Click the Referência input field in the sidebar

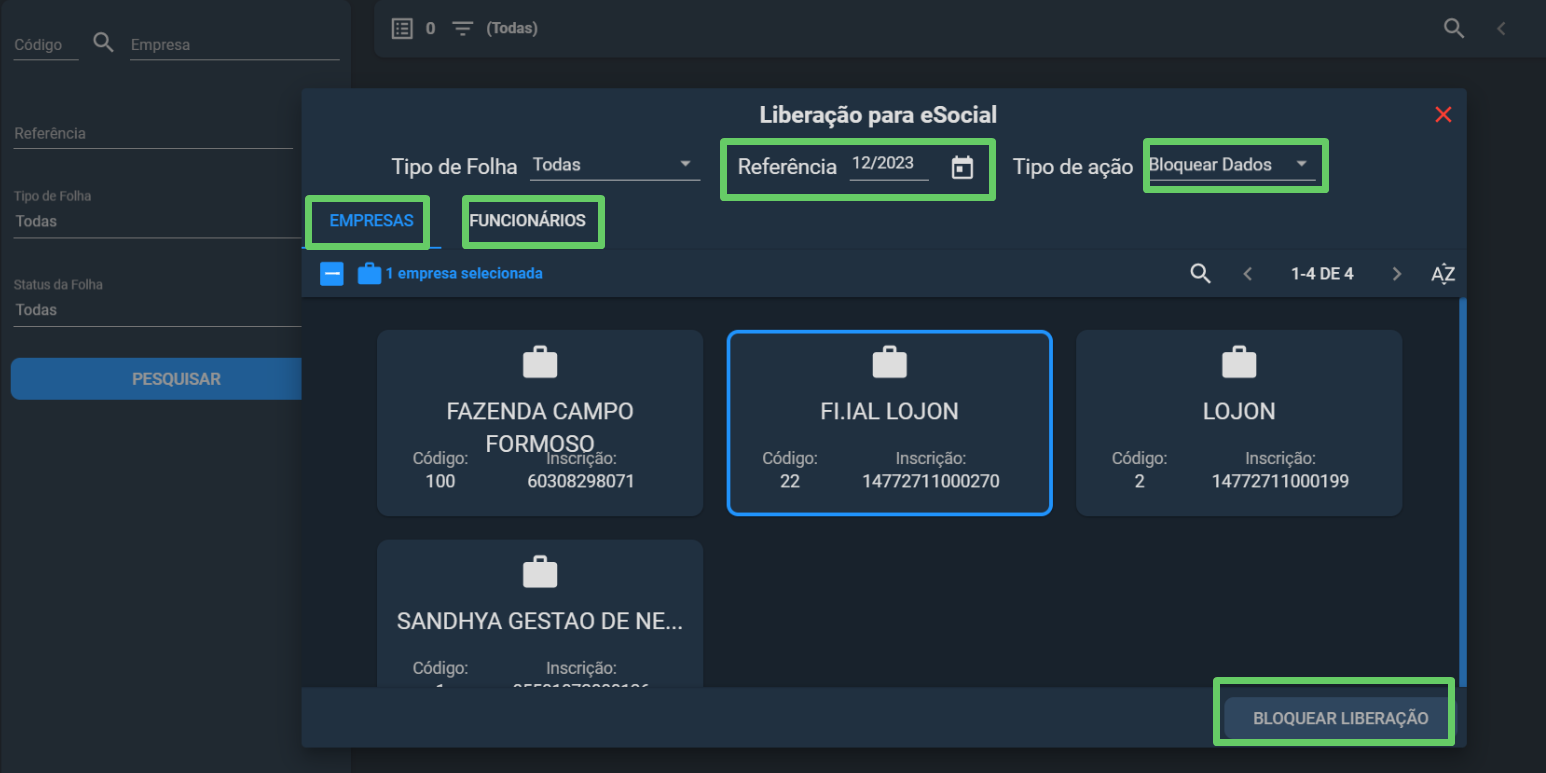tap(153, 133)
